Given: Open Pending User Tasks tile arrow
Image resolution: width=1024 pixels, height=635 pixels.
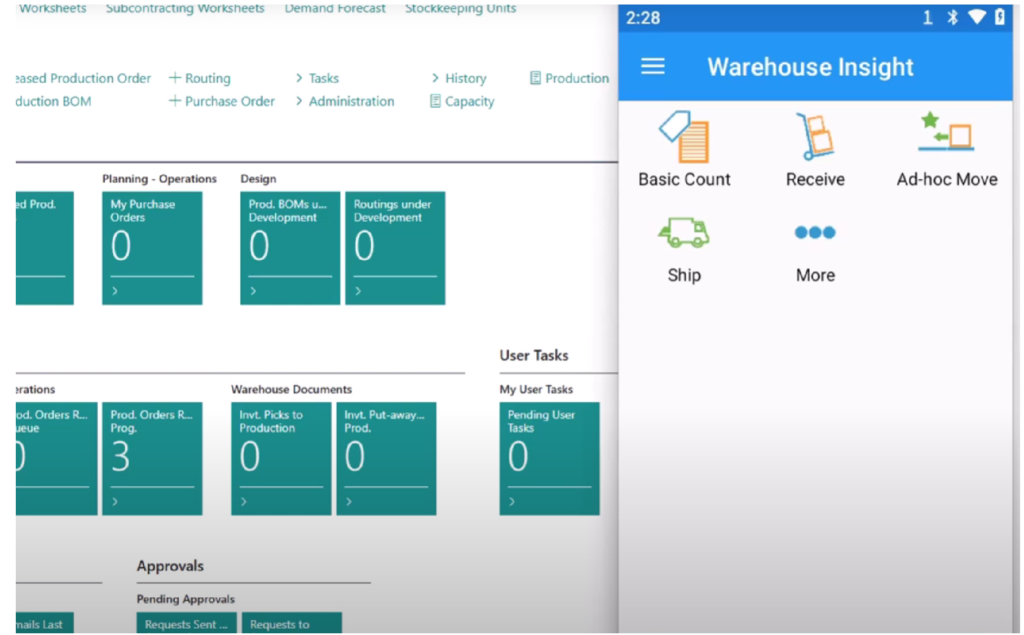Looking at the screenshot, I should [x=511, y=501].
